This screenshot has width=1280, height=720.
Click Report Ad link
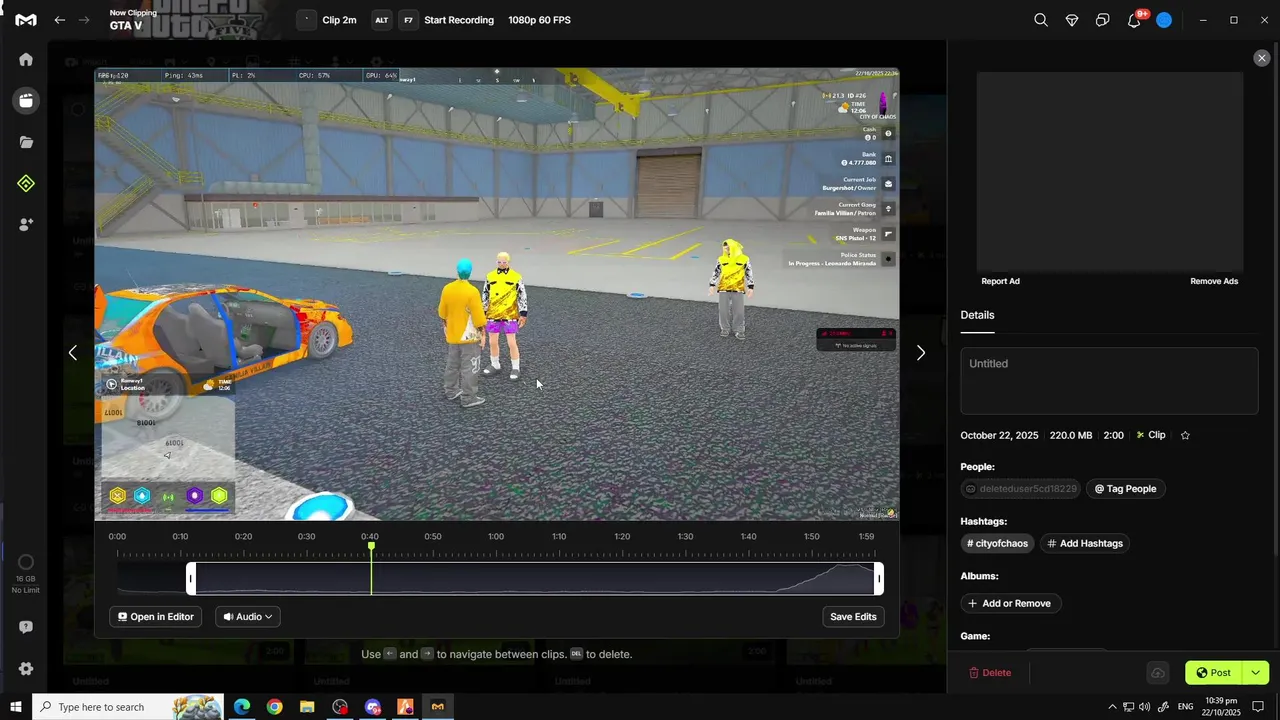click(1000, 281)
